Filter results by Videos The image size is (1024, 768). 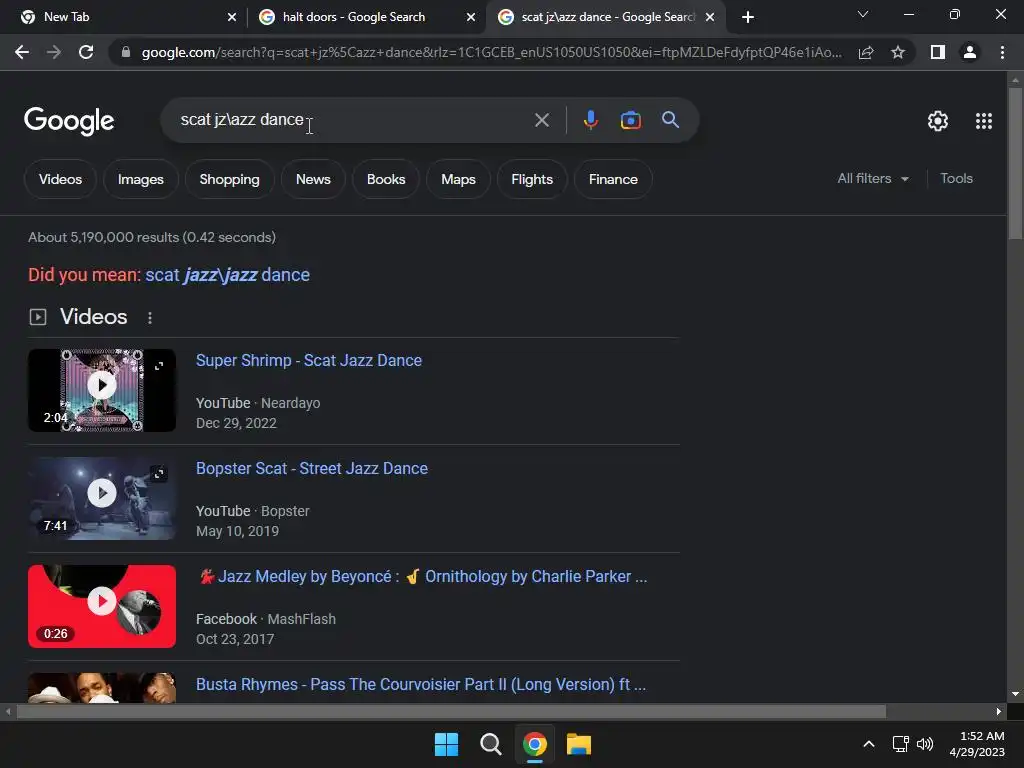point(60,179)
